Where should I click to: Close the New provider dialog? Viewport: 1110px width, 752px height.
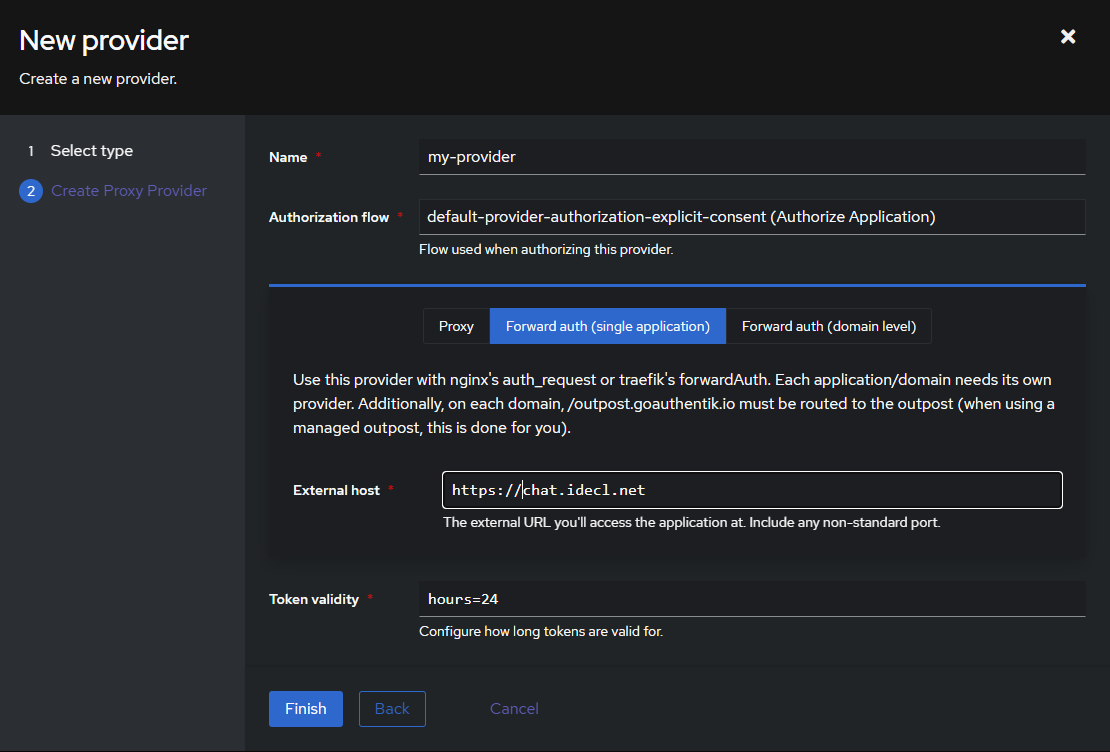[x=1068, y=37]
